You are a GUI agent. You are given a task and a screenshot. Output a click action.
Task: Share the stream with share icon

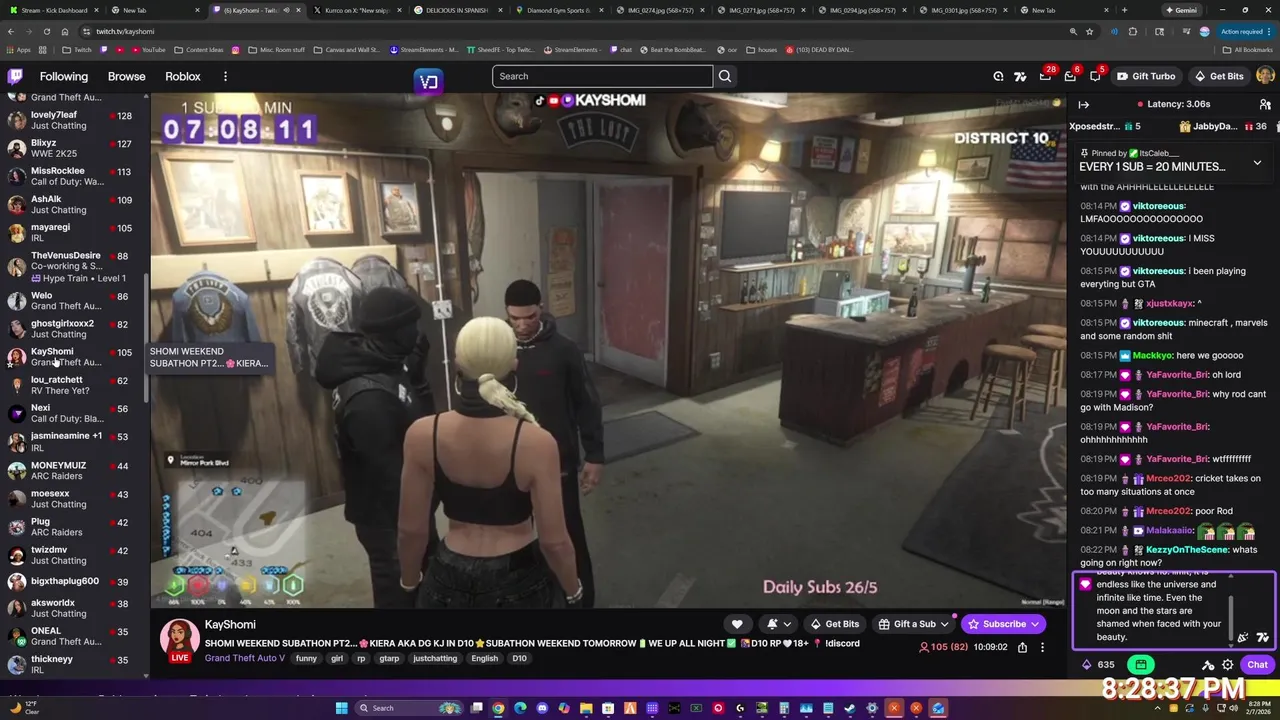pos(1022,647)
